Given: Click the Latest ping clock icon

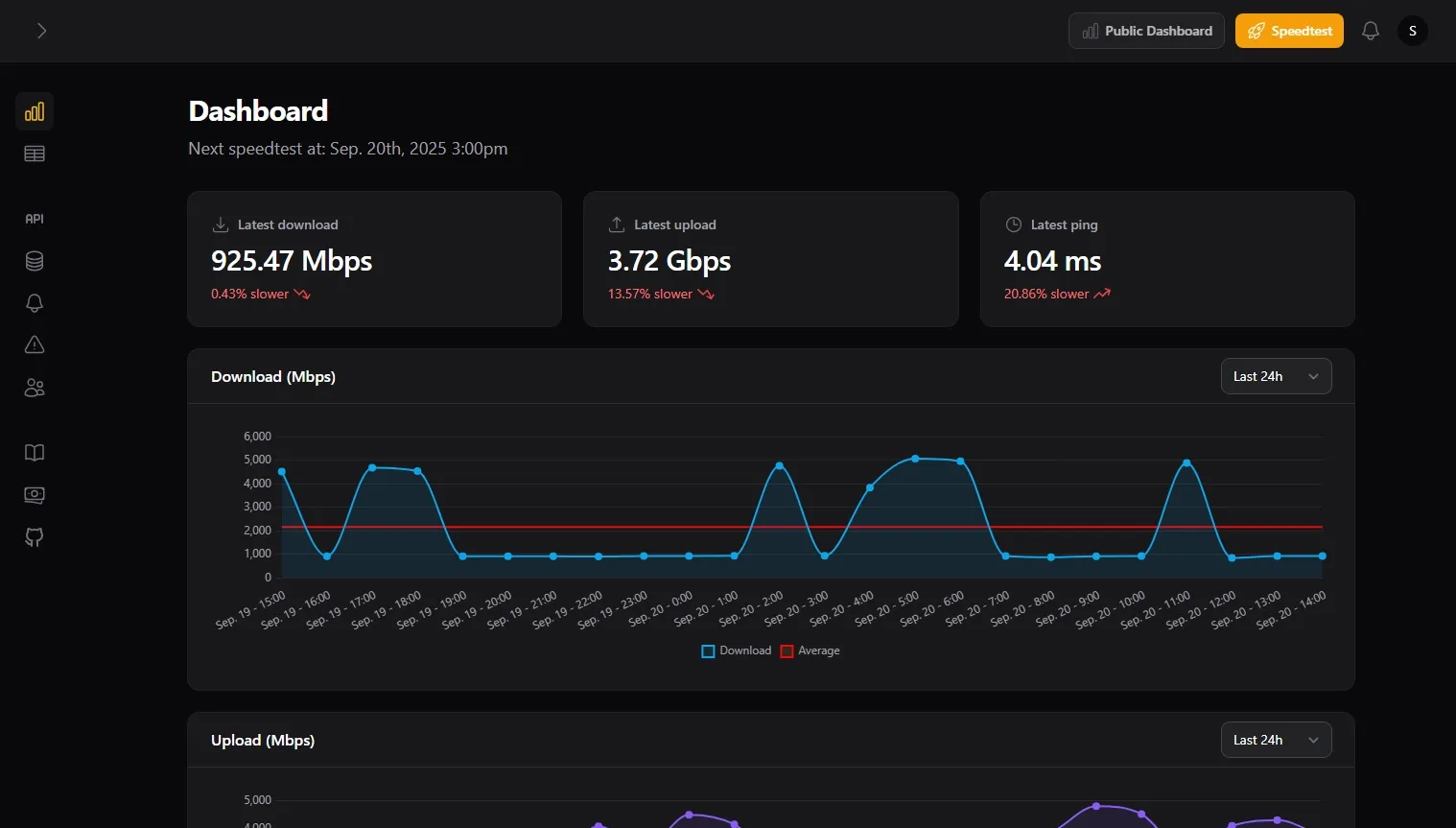Looking at the screenshot, I should click(1014, 225).
